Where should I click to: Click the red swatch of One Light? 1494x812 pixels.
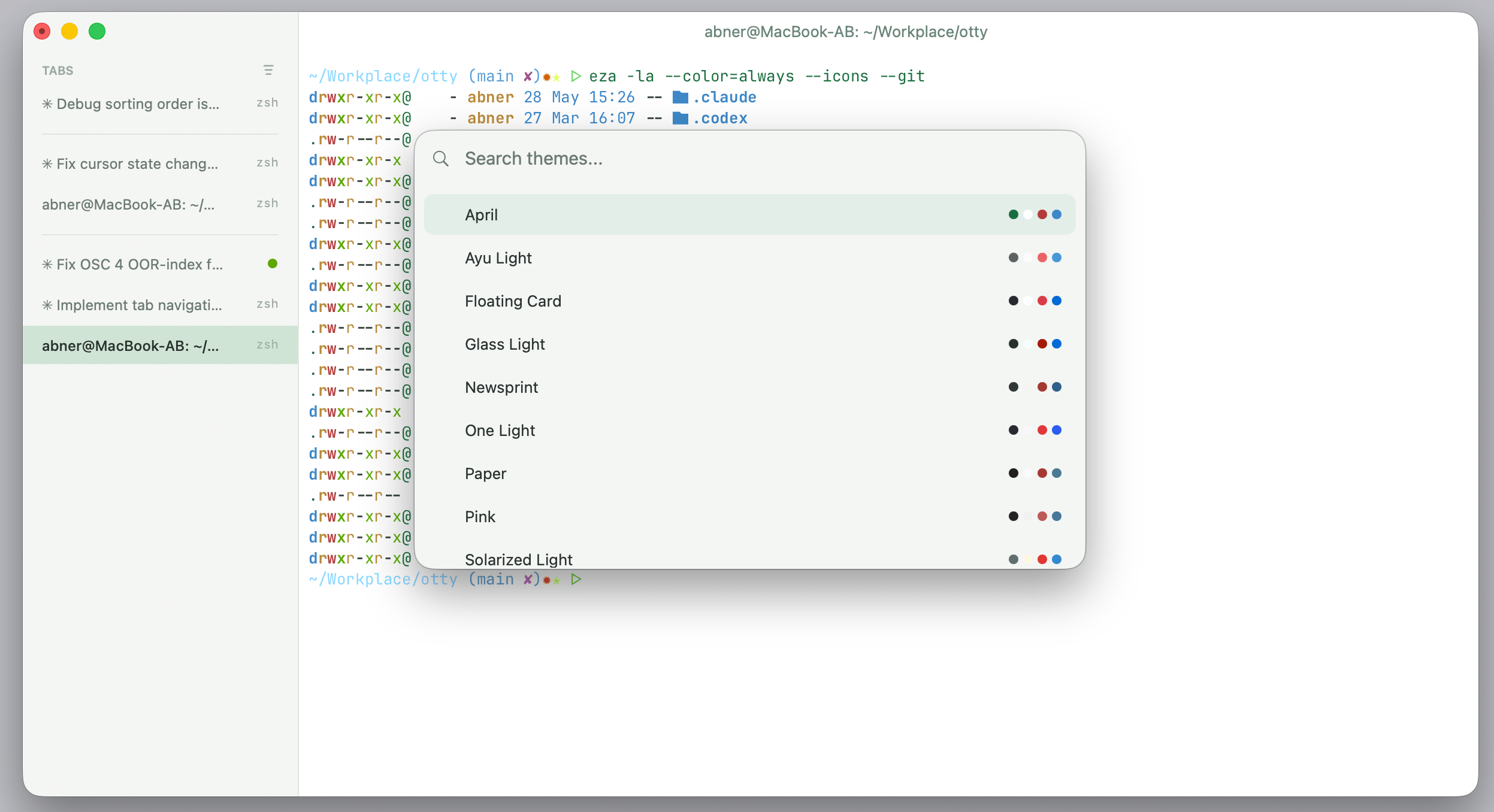pos(1042,430)
